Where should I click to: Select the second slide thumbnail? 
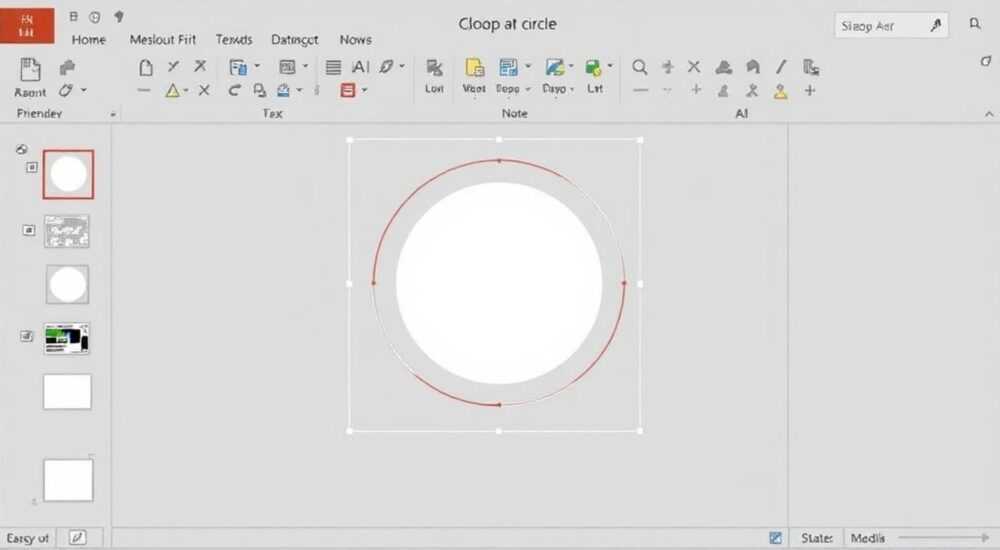(67, 231)
